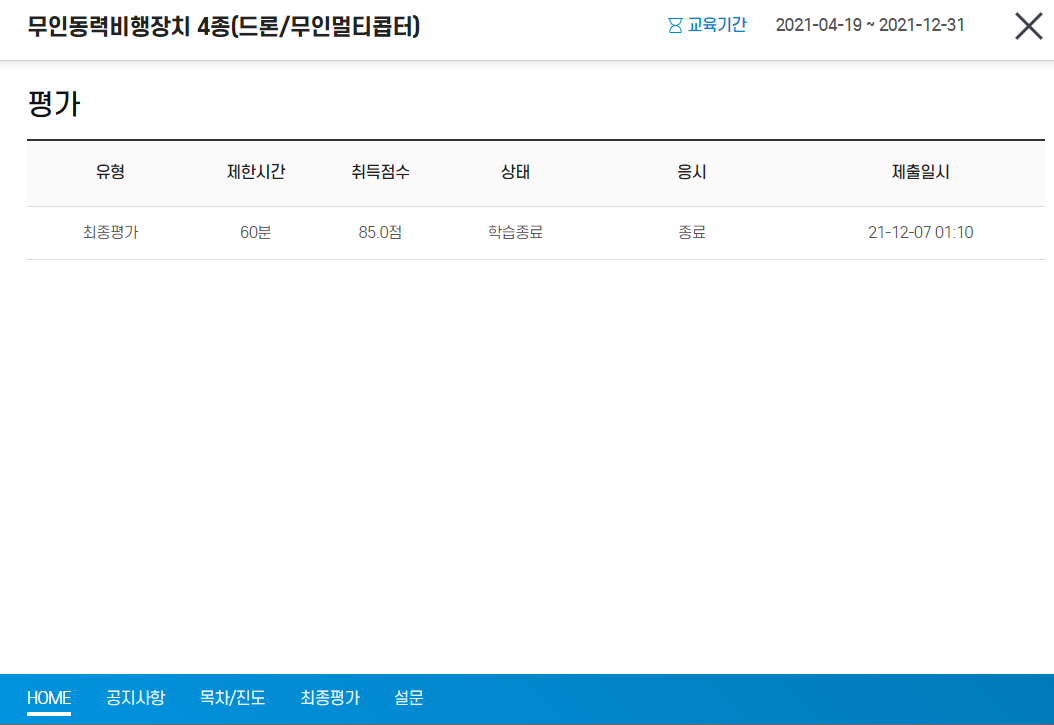
Task: Select the submission time 21-12-07 01:10
Action: [921, 232]
